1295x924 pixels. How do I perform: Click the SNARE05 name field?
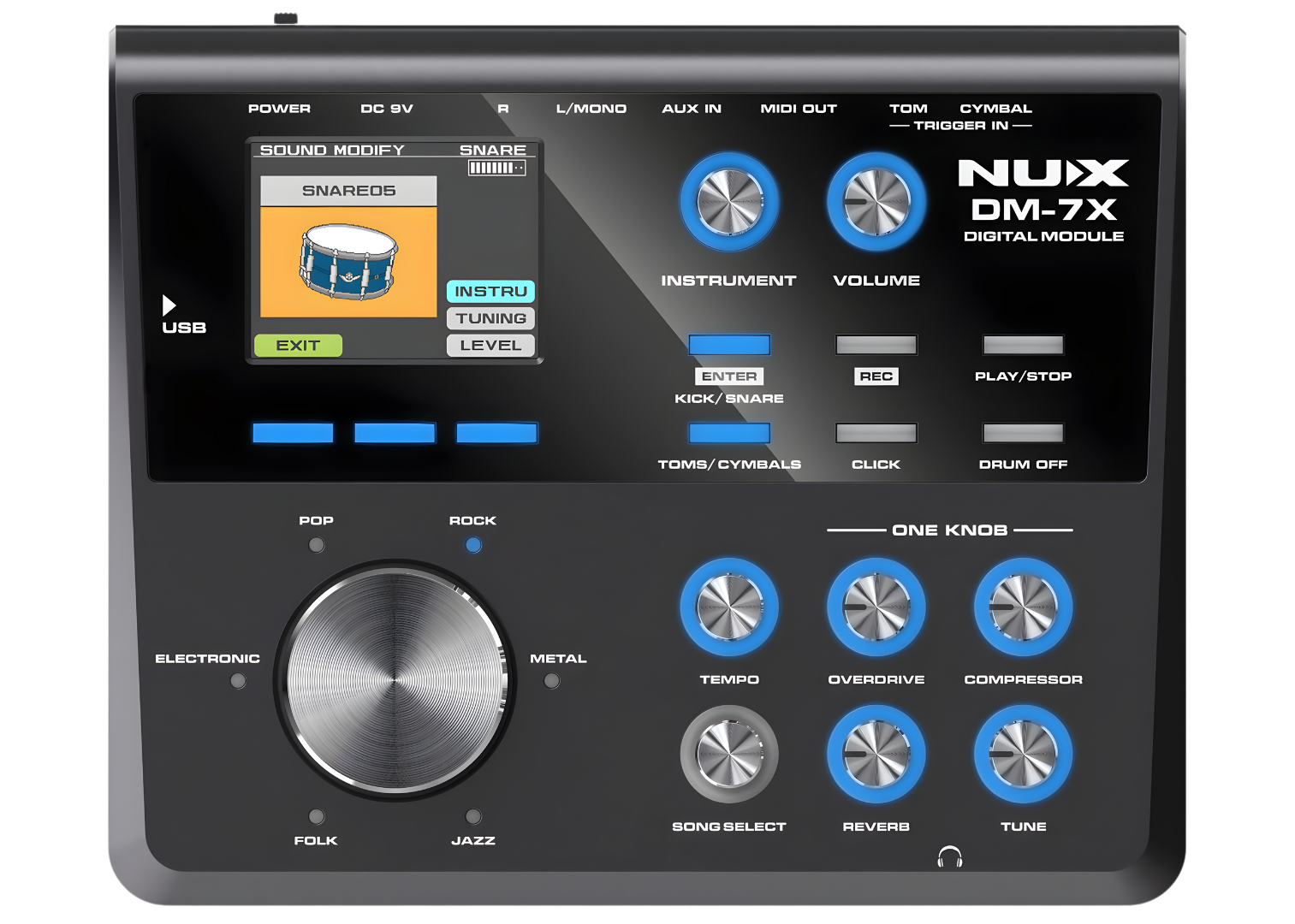(348, 191)
